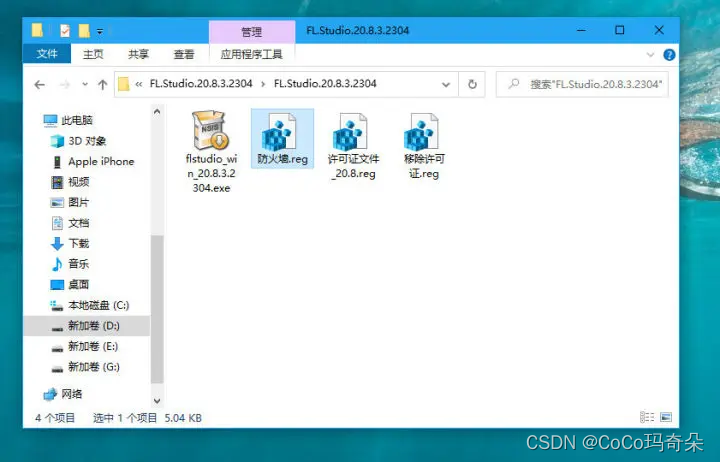
Task: Click the 桌面 desktop icon in sidebar
Action: click(57, 285)
